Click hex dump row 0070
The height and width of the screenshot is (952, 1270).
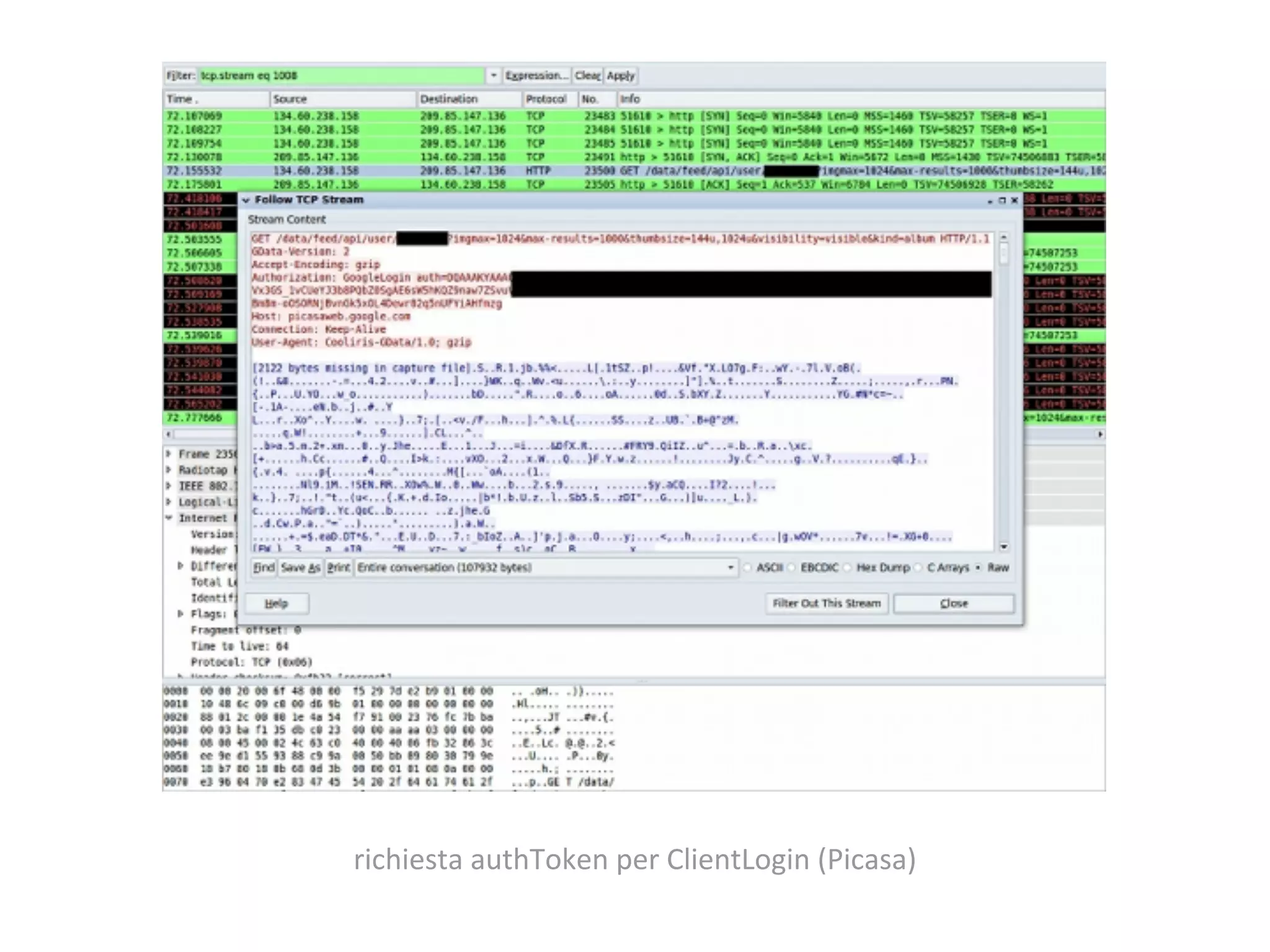(x=389, y=782)
